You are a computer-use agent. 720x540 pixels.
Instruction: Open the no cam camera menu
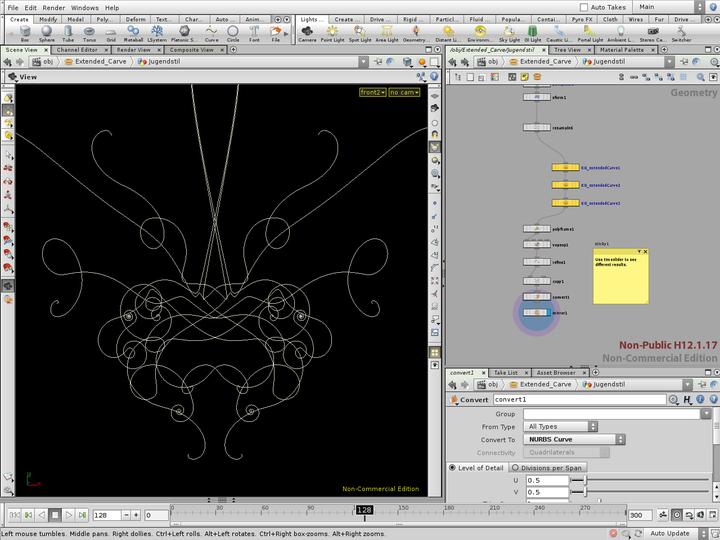[404, 92]
